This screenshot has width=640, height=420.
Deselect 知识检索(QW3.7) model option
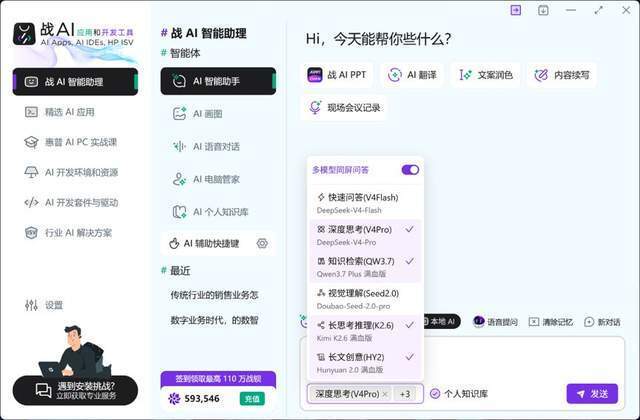tap(365, 267)
